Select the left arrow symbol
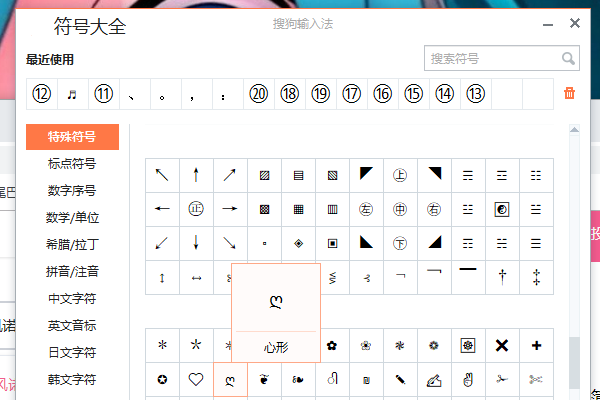600x400 pixels. click(x=162, y=209)
